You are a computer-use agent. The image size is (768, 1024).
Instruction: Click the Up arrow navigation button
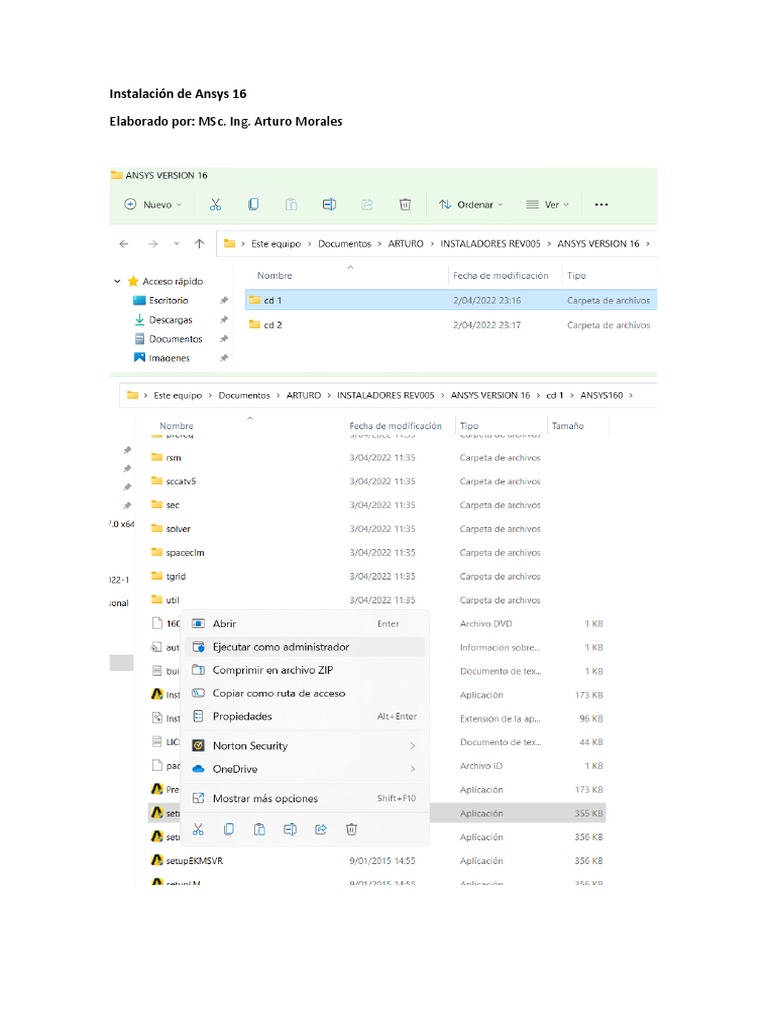[x=200, y=244]
